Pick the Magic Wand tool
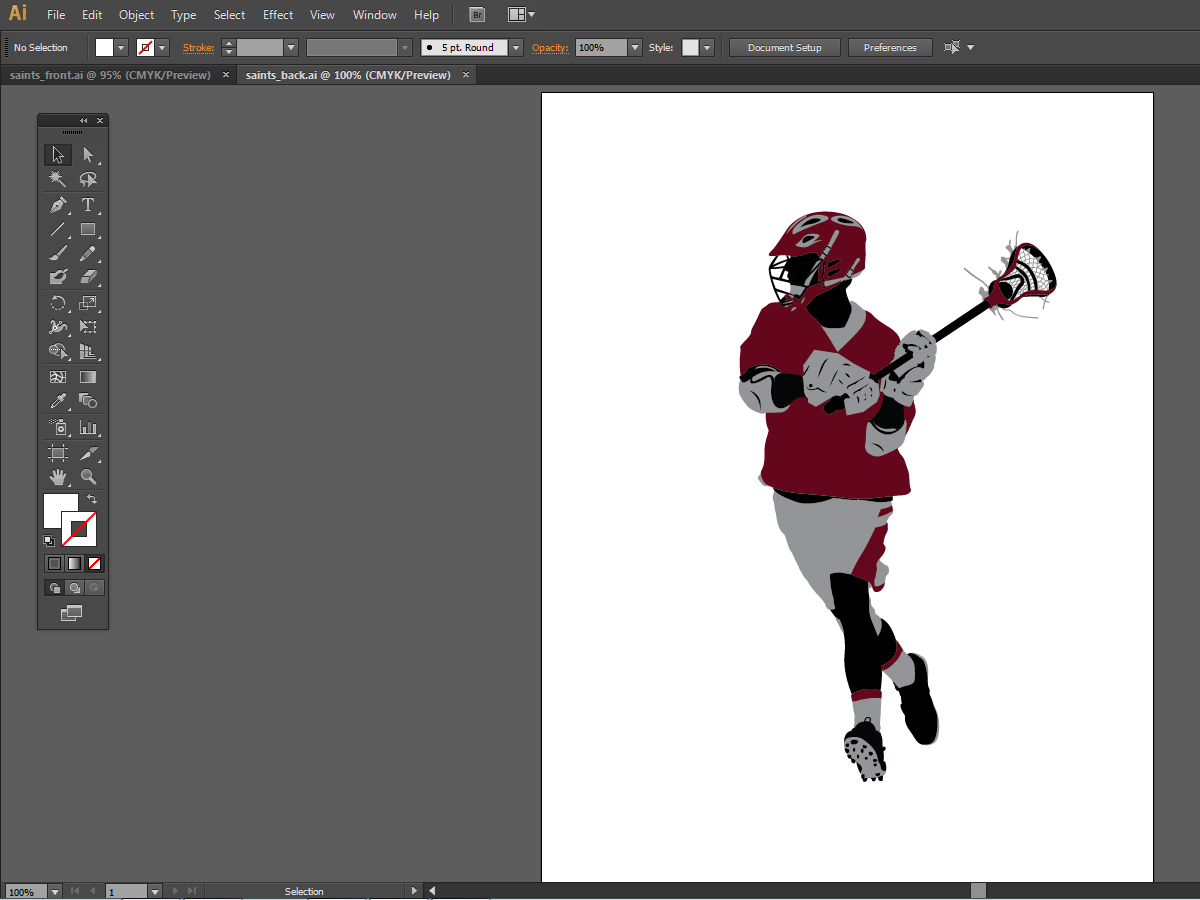 click(58, 179)
